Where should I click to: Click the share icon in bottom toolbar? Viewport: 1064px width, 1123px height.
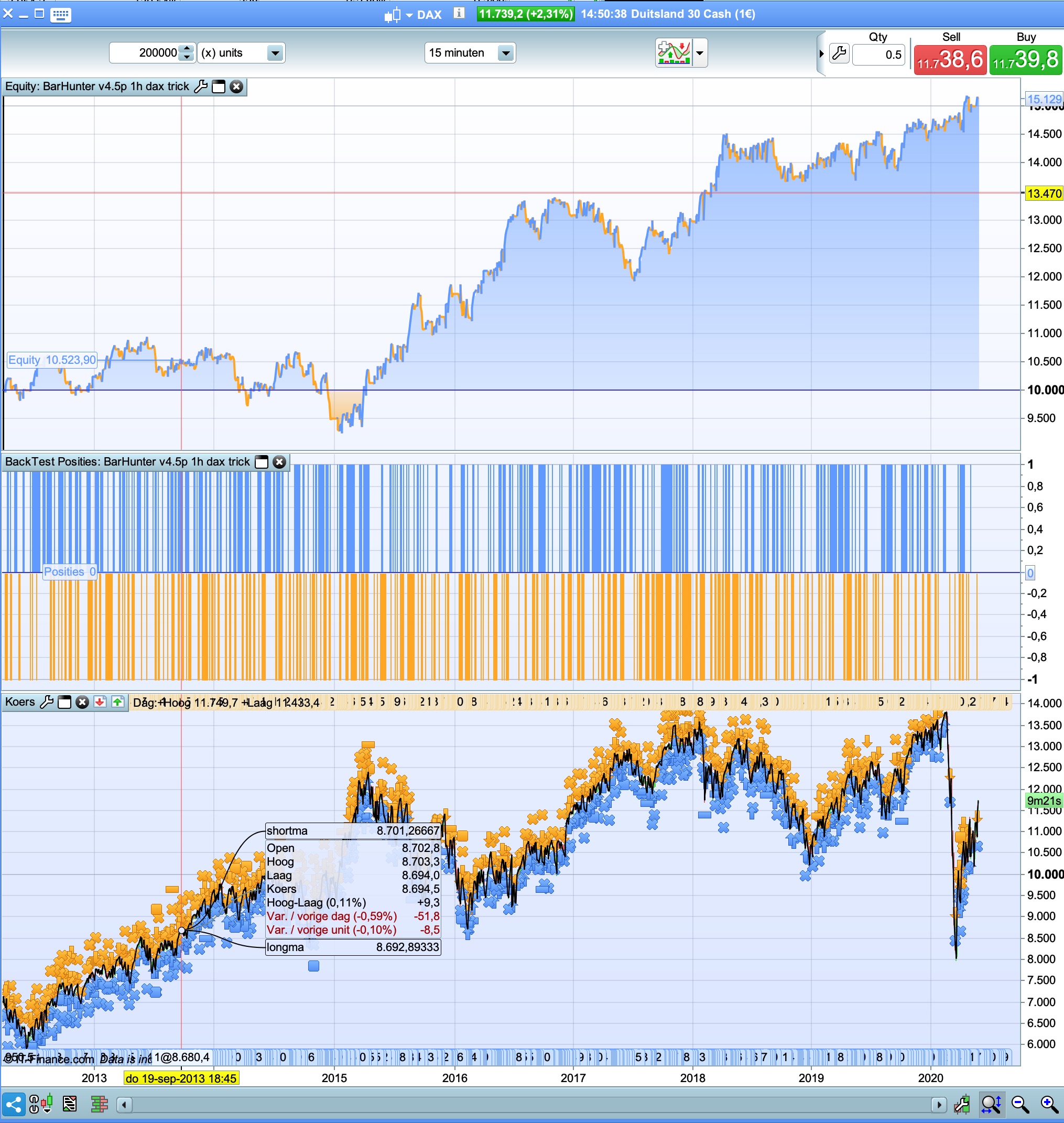click(x=14, y=1104)
